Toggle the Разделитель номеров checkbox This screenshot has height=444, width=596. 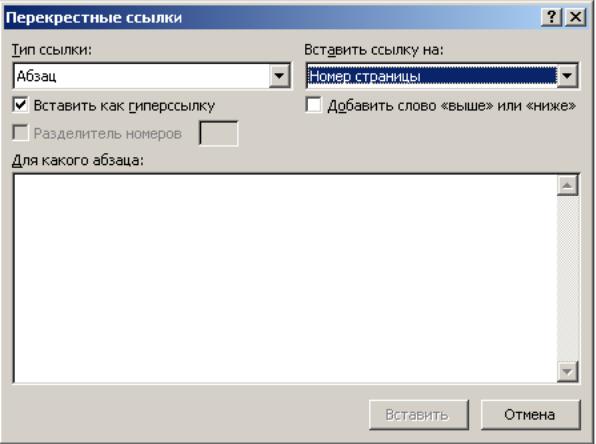tap(21, 133)
